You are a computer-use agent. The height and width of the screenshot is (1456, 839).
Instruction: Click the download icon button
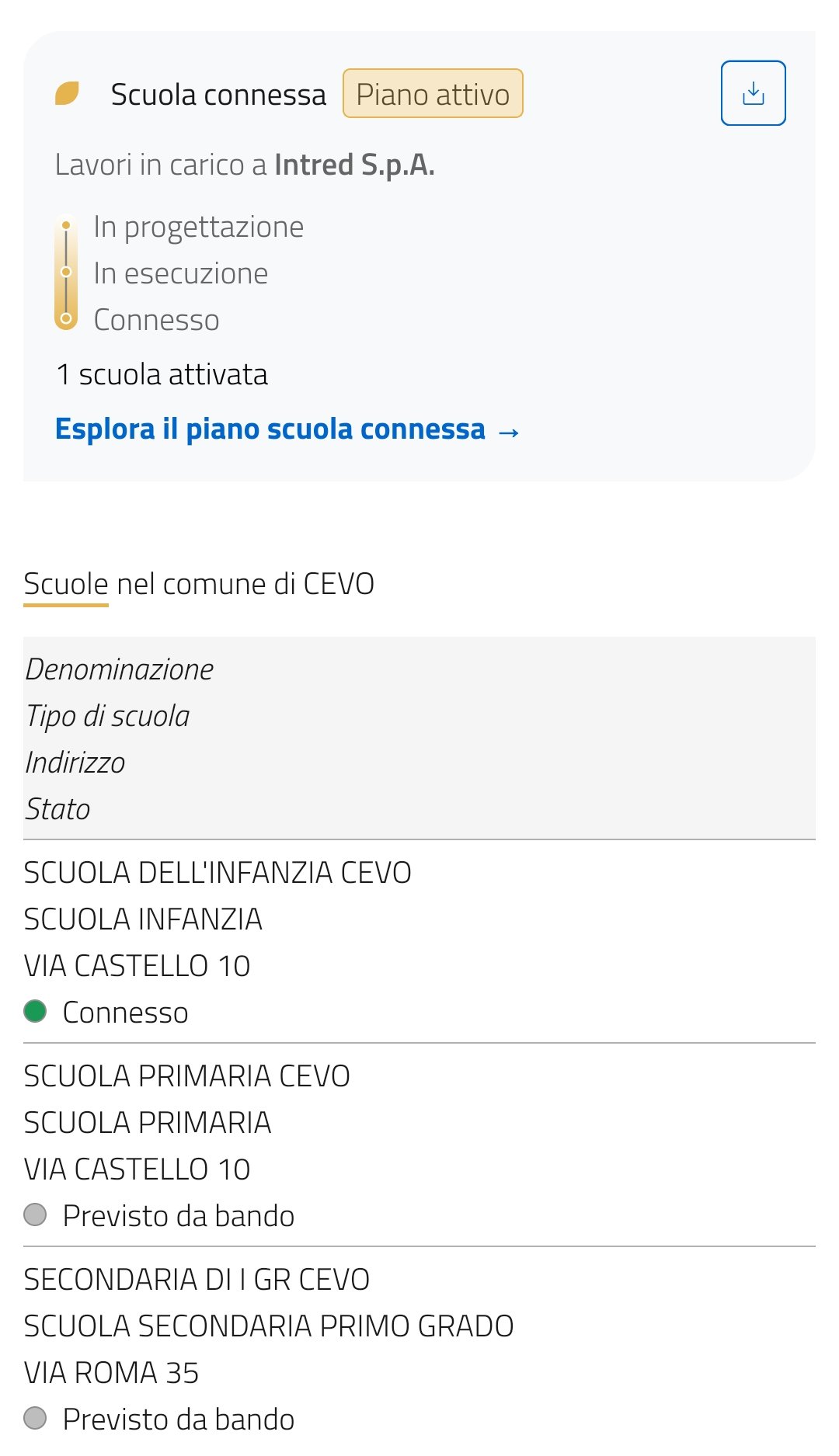coord(753,93)
